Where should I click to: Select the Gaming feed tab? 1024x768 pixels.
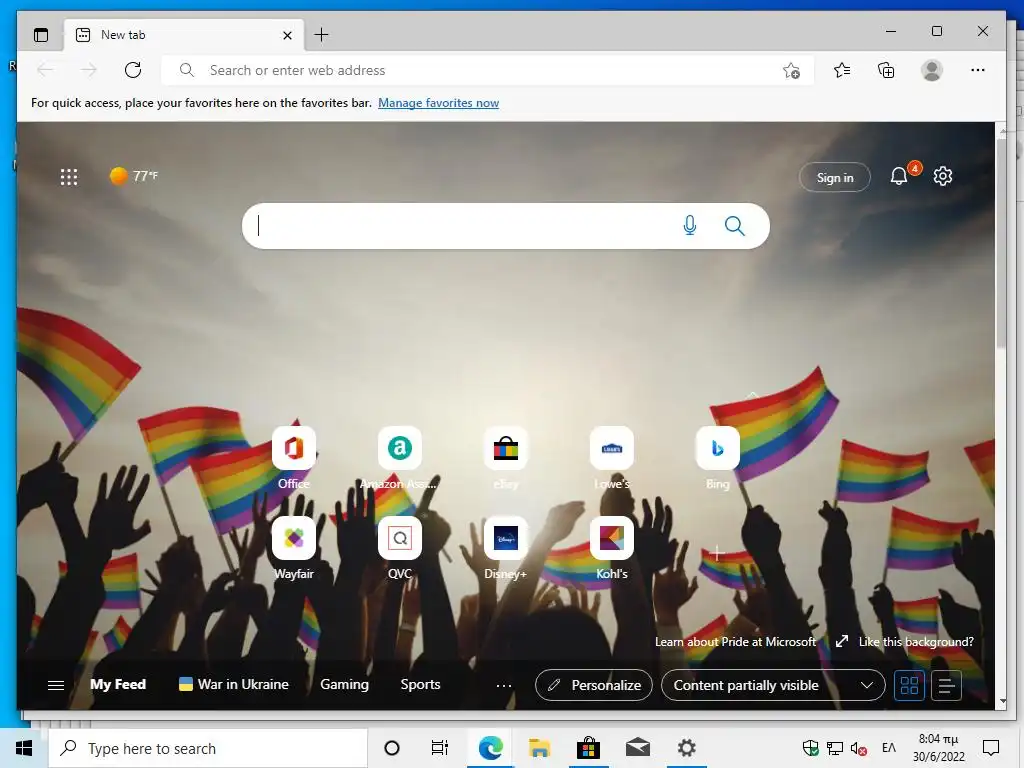coord(344,684)
